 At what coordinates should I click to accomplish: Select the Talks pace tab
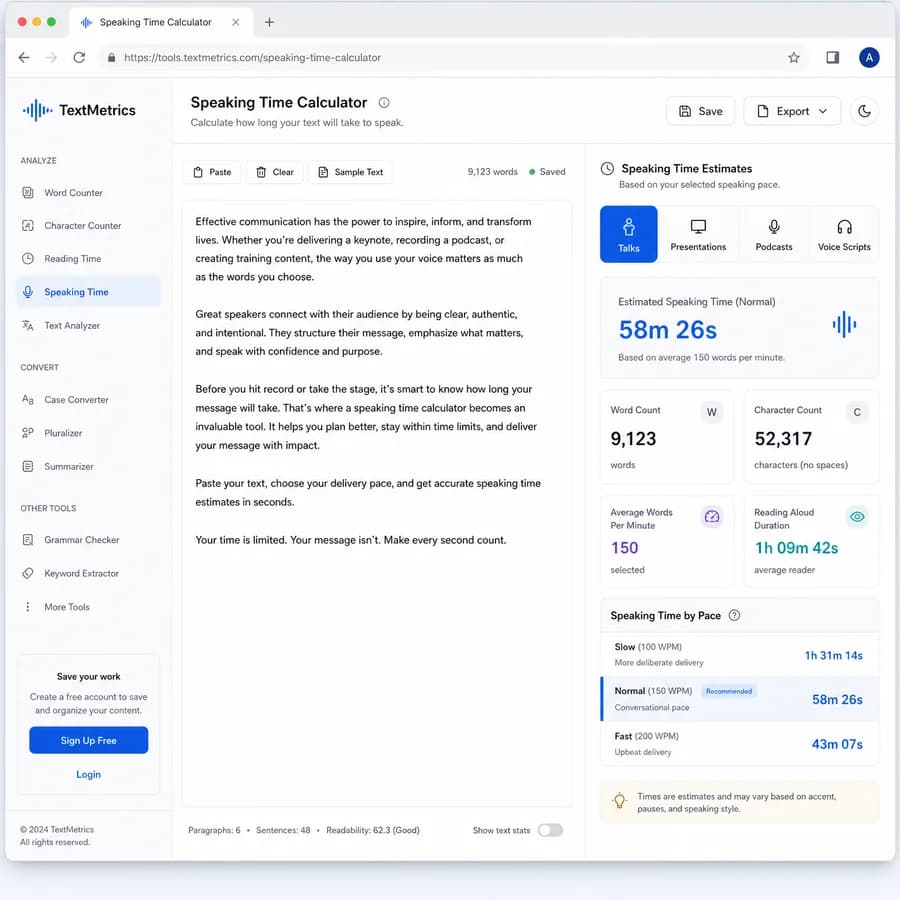629,234
